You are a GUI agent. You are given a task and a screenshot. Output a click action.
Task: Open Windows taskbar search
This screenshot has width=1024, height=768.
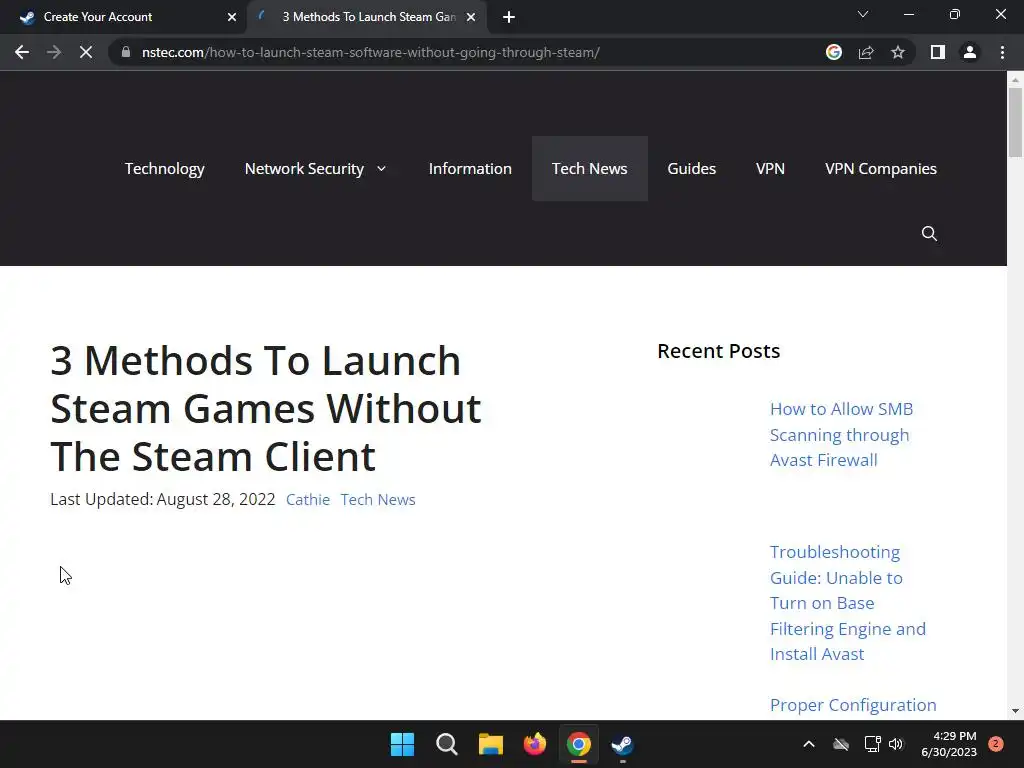(x=447, y=744)
